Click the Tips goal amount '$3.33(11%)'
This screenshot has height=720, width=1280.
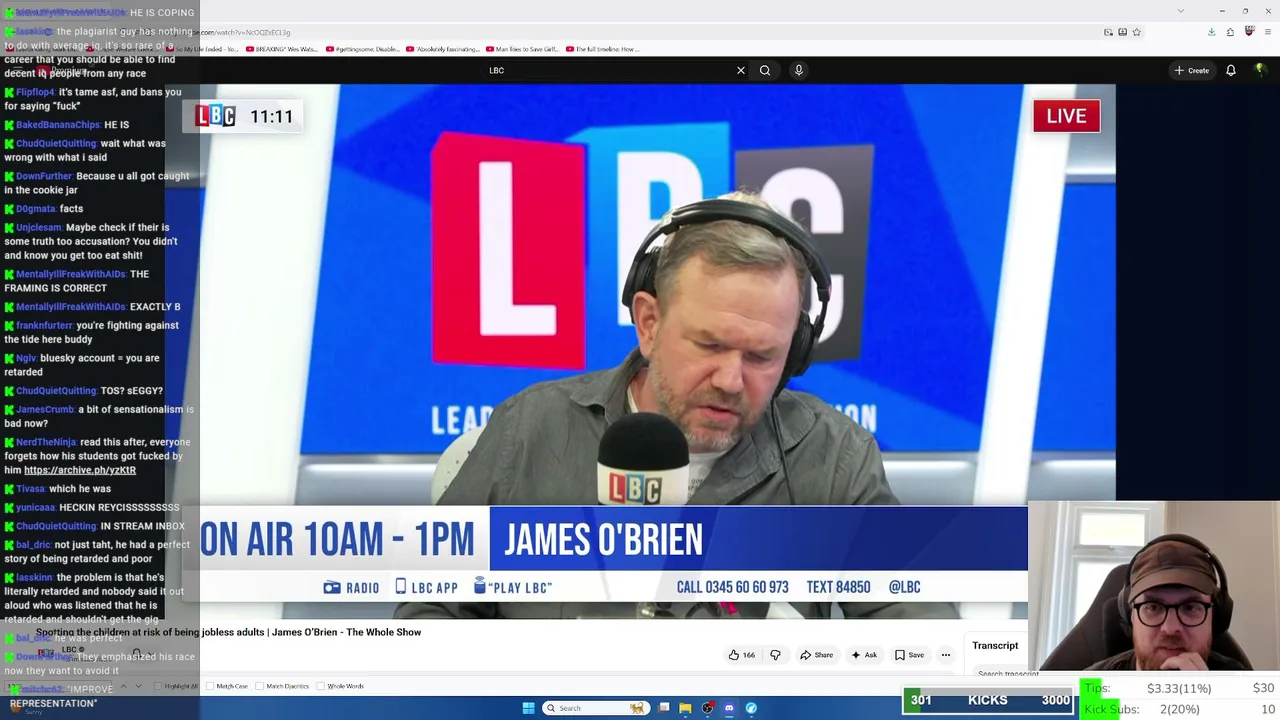(1179, 688)
